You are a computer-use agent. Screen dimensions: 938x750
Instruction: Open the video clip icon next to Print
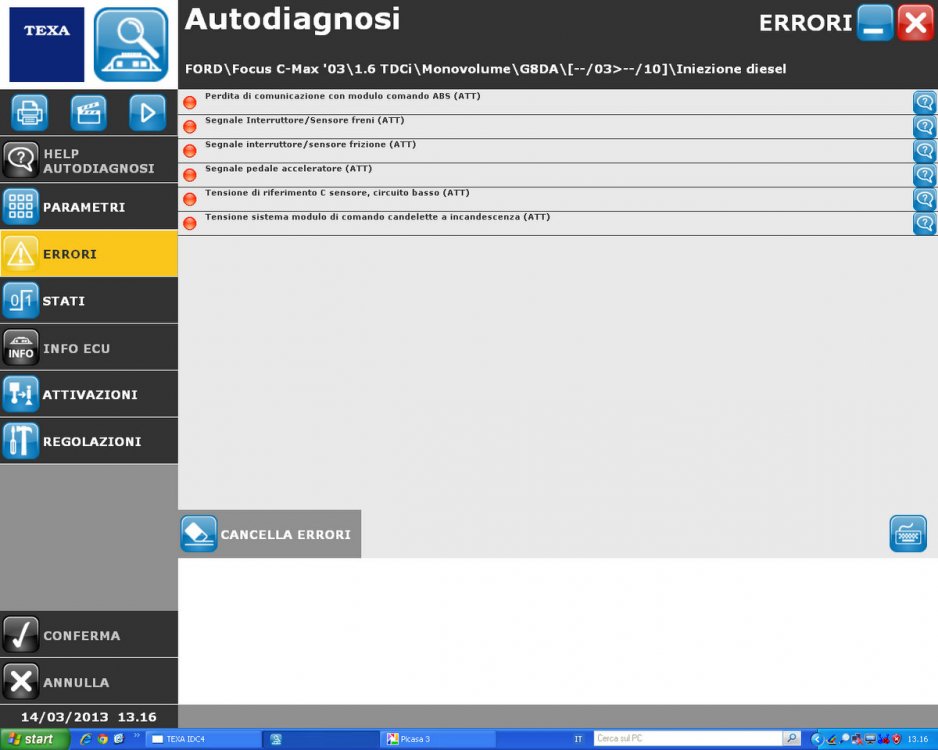click(88, 112)
